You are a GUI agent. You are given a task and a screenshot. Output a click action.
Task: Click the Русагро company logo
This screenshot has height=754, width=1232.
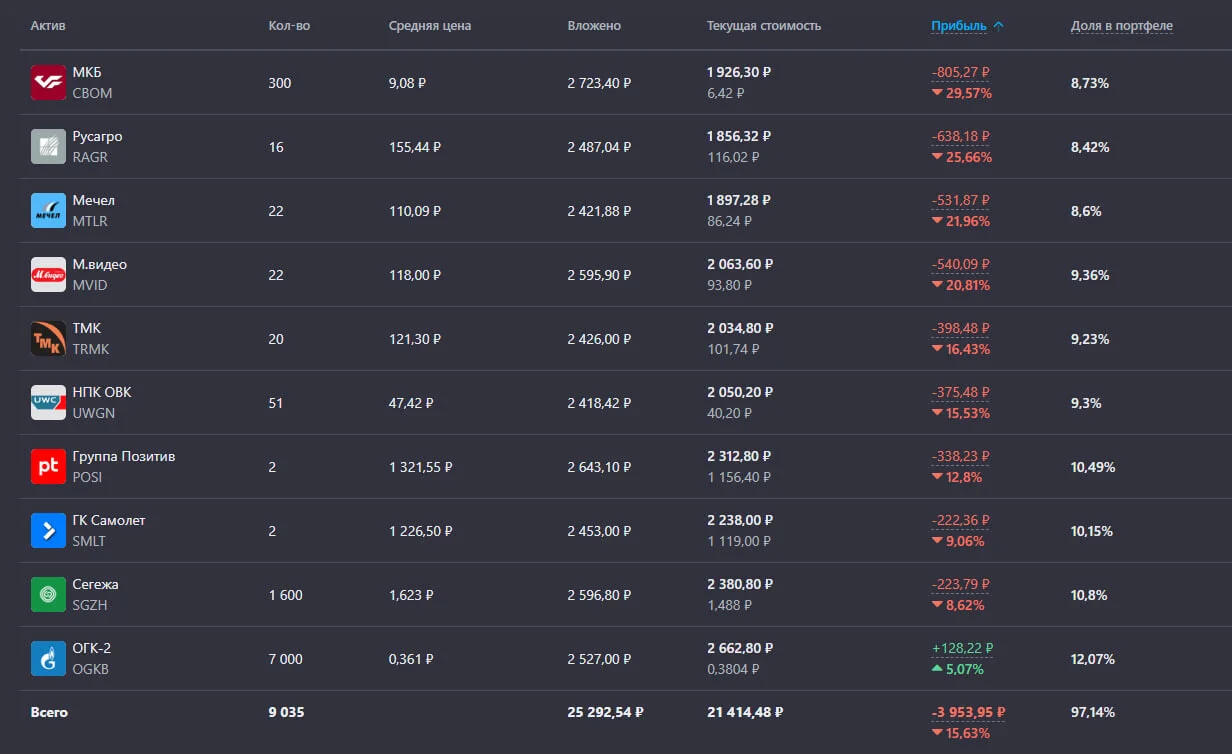pyautogui.click(x=48, y=147)
